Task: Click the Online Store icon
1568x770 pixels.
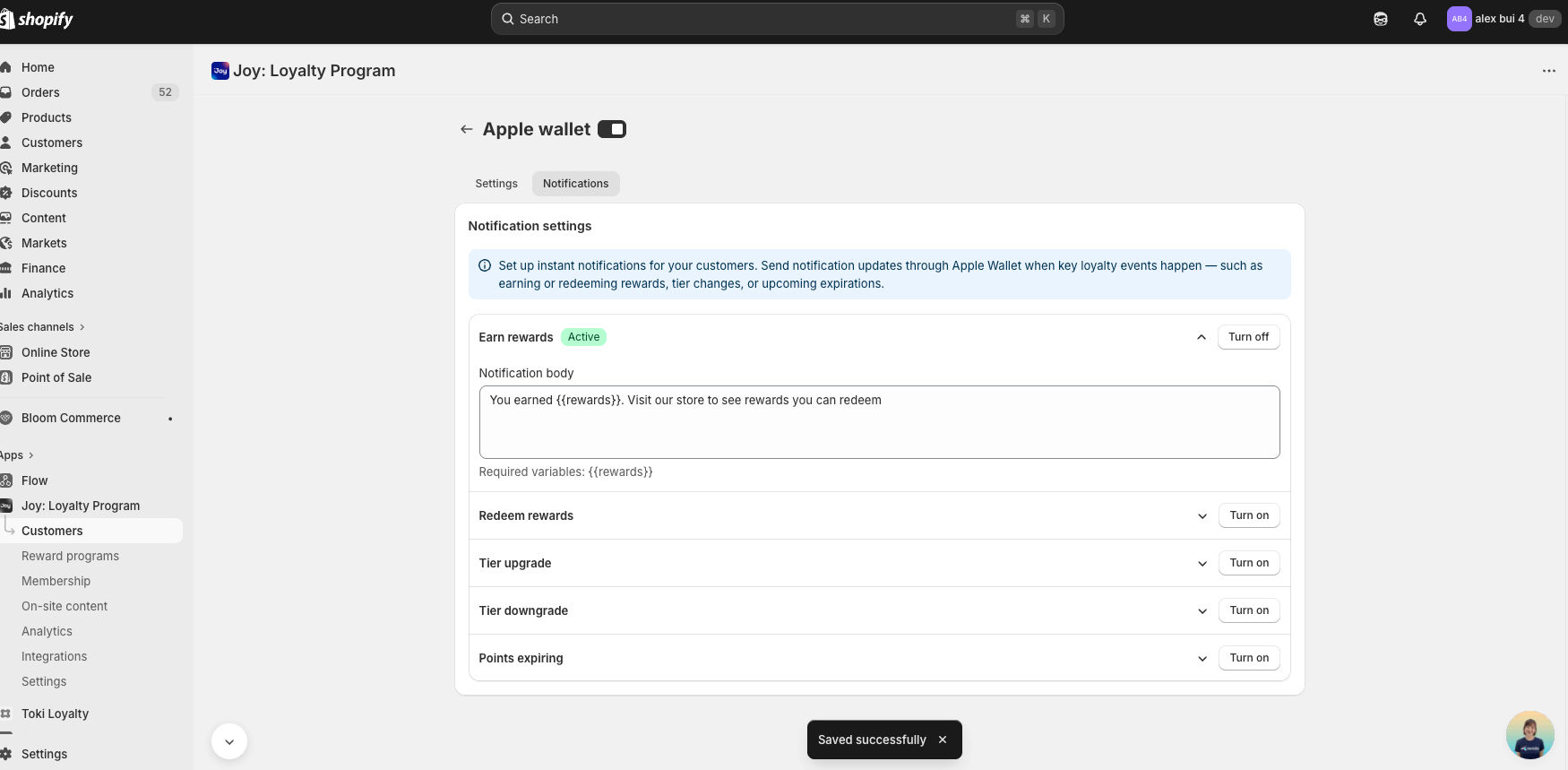Action: coord(5,352)
